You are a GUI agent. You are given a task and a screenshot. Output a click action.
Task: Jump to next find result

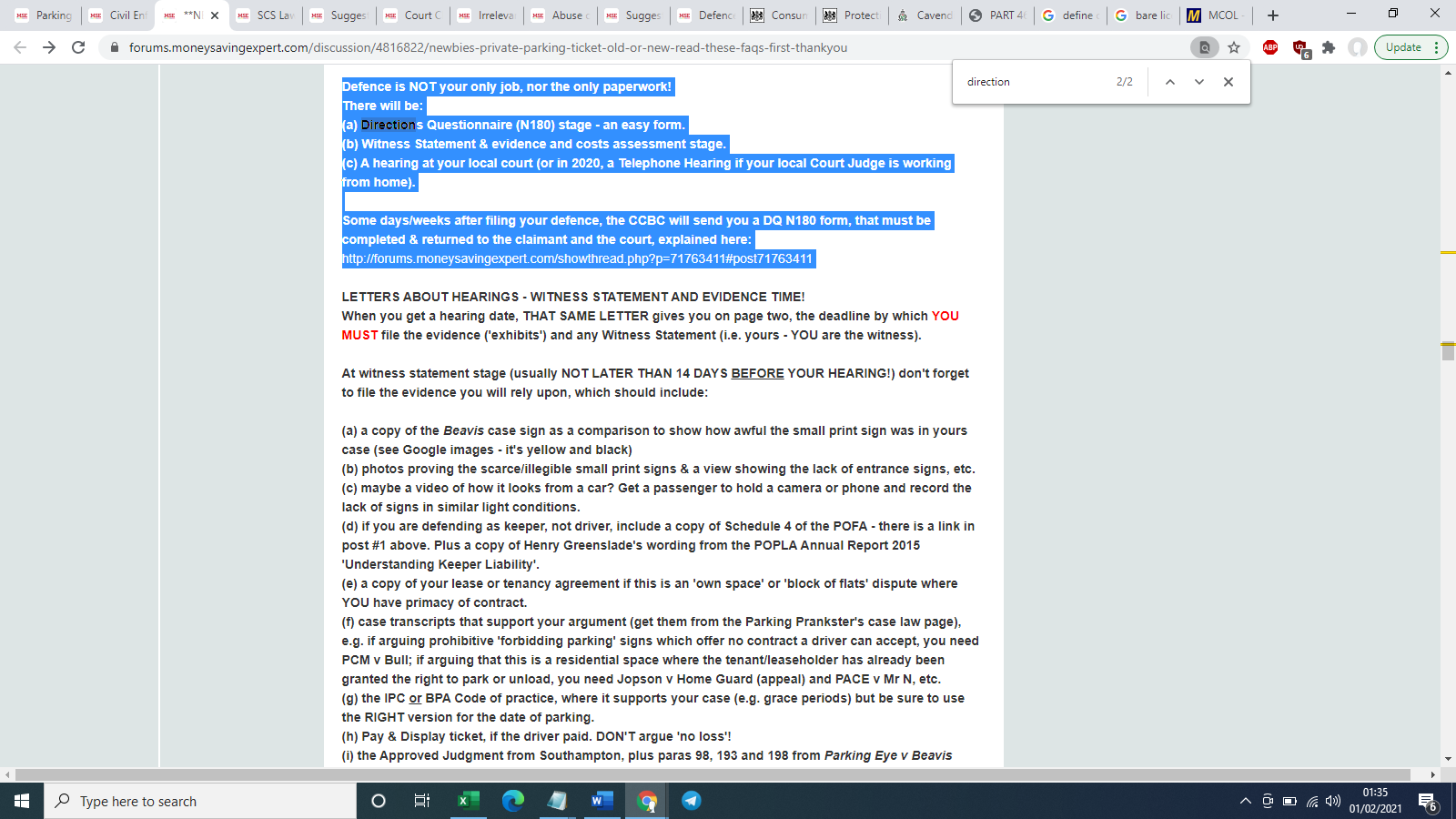(1199, 82)
